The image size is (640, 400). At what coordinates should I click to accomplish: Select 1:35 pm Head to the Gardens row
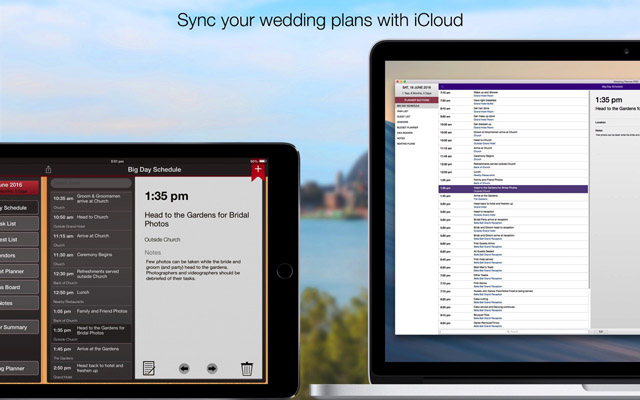point(91,333)
